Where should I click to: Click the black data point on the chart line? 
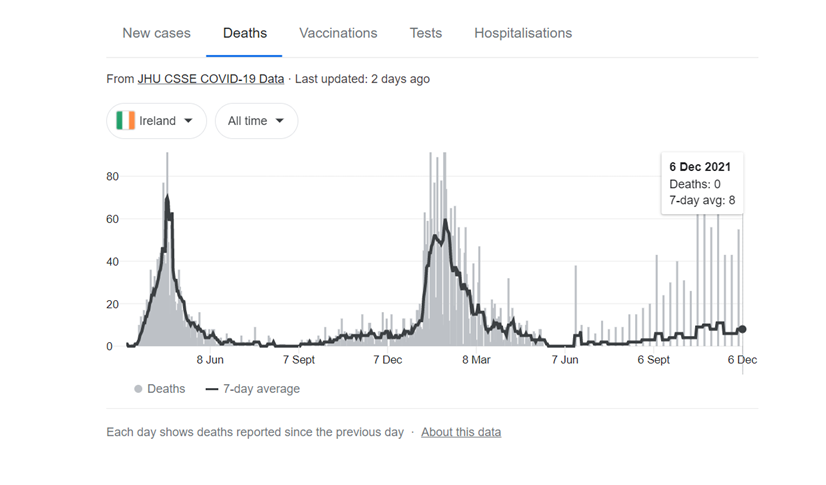pos(742,329)
